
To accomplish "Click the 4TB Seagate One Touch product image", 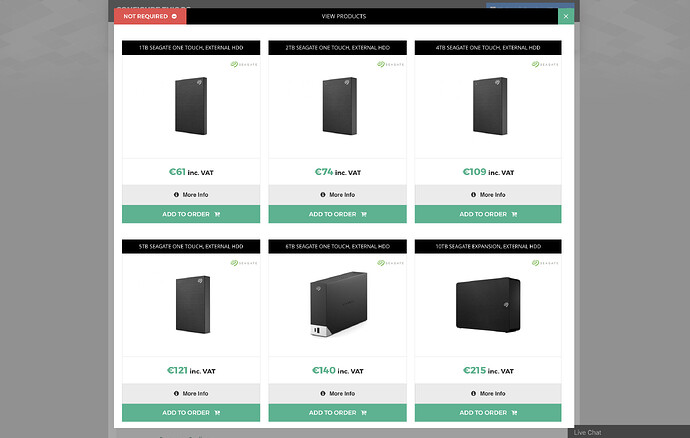I will [490, 106].
